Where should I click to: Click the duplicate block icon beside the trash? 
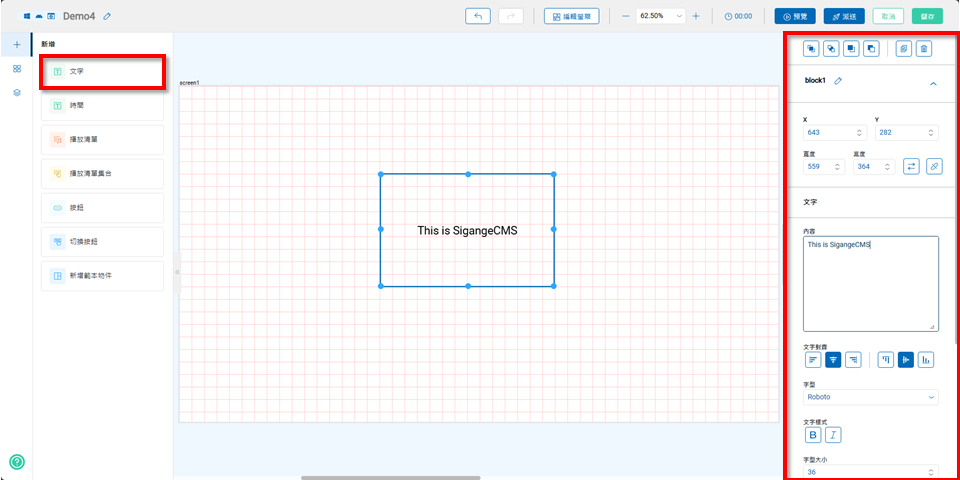pos(904,48)
